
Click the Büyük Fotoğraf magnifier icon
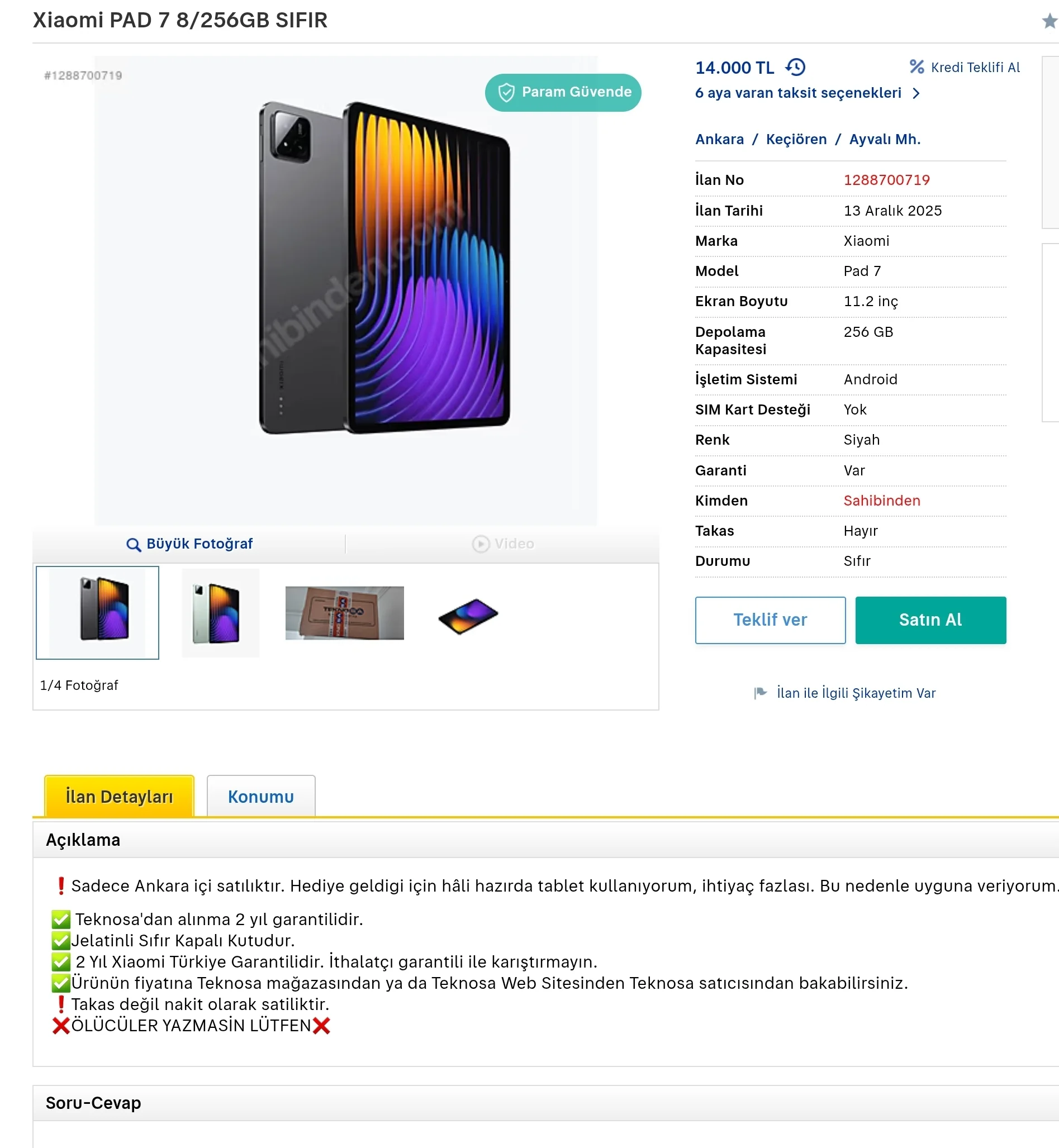[x=134, y=544]
